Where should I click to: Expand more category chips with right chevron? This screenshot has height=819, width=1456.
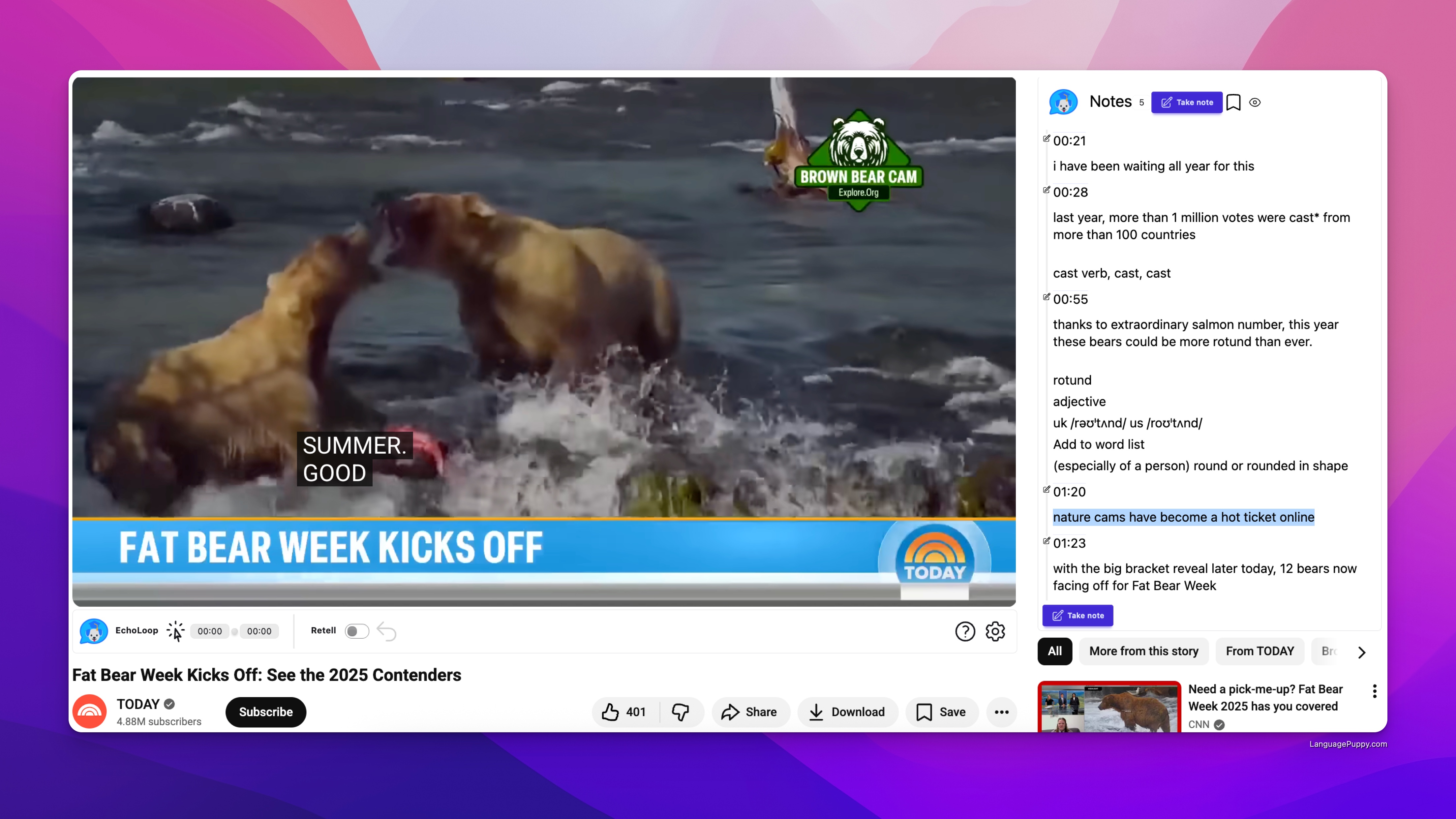[1362, 652]
